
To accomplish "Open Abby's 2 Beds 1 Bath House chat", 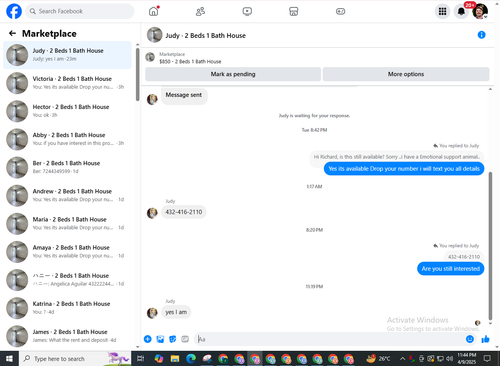I will (68, 139).
